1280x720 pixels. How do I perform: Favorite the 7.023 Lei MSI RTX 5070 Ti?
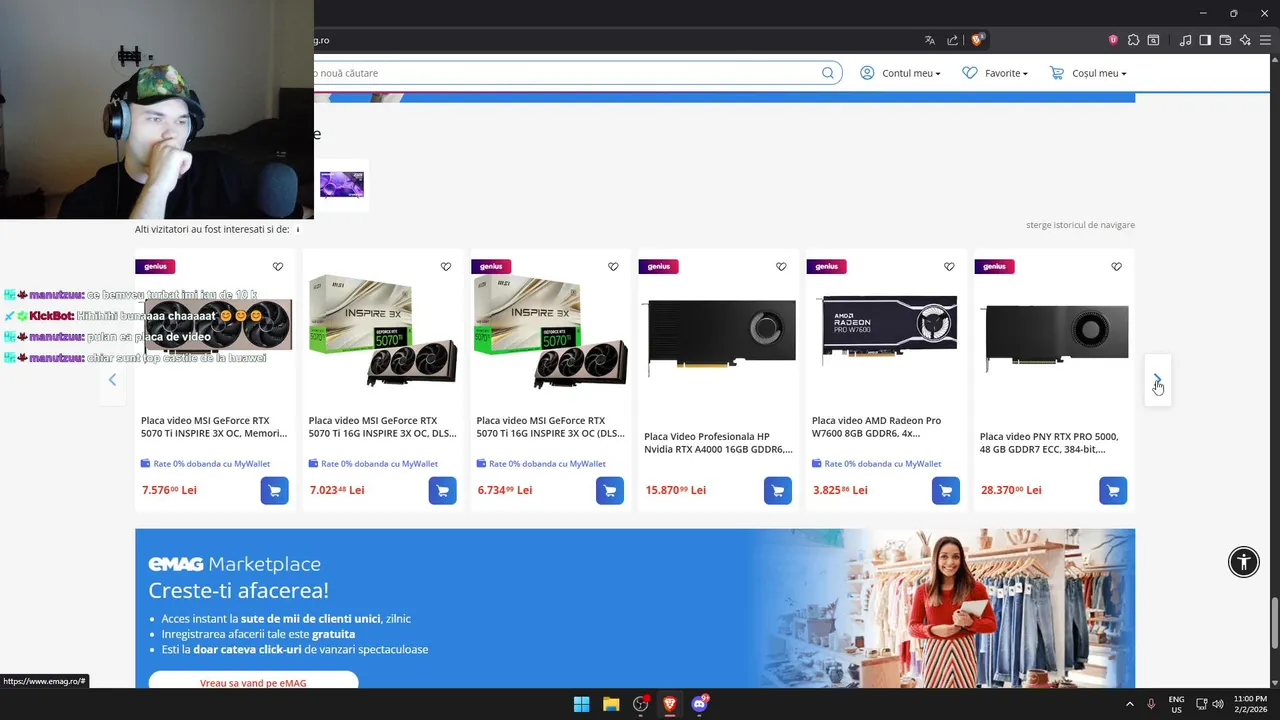pyautogui.click(x=446, y=267)
